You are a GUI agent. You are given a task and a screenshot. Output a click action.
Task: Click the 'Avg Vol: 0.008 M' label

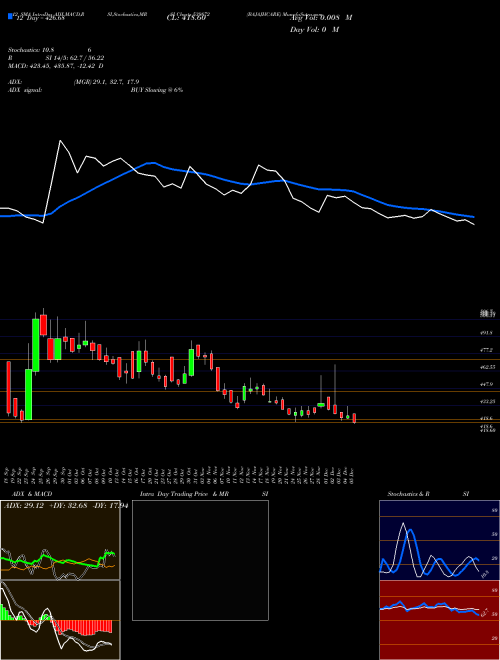tap(321, 18)
